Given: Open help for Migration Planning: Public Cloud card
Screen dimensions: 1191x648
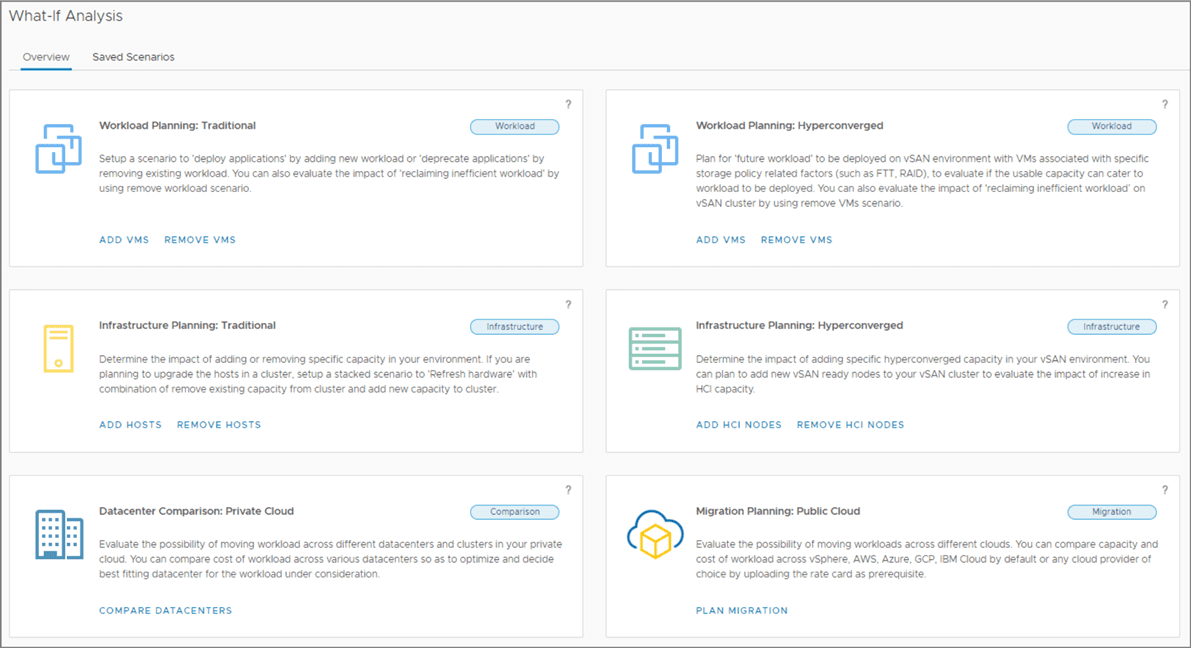Looking at the screenshot, I should point(1165,490).
